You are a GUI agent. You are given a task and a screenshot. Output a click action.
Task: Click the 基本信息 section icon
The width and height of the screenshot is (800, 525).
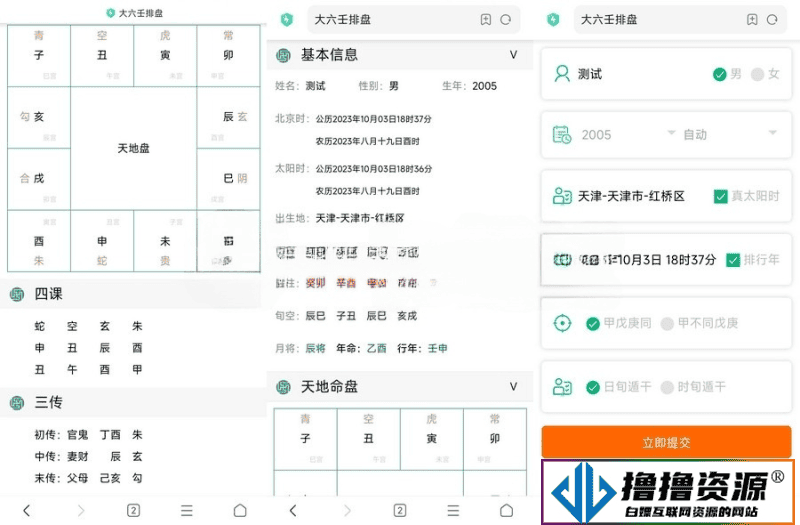pyautogui.click(x=283, y=55)
